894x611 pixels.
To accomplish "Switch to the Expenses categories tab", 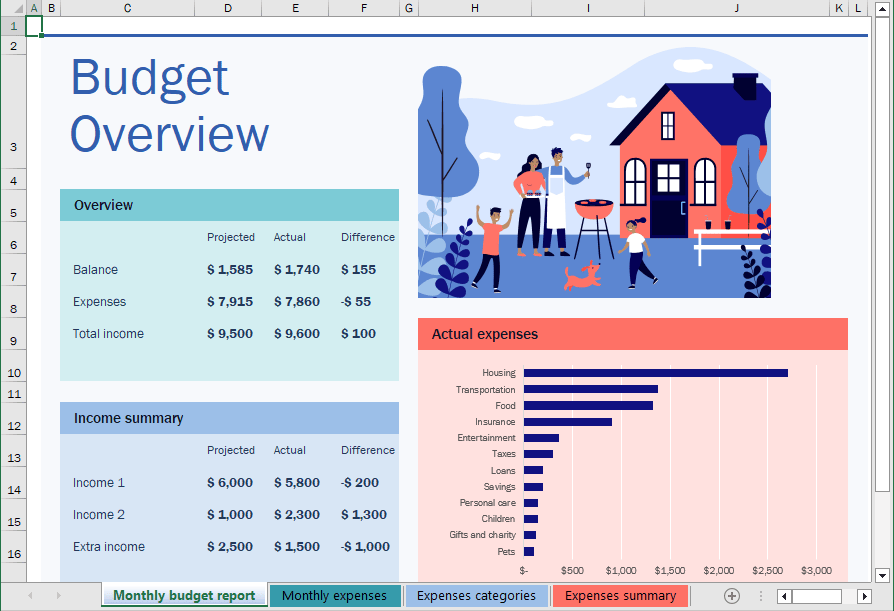I will pos(476,596).
